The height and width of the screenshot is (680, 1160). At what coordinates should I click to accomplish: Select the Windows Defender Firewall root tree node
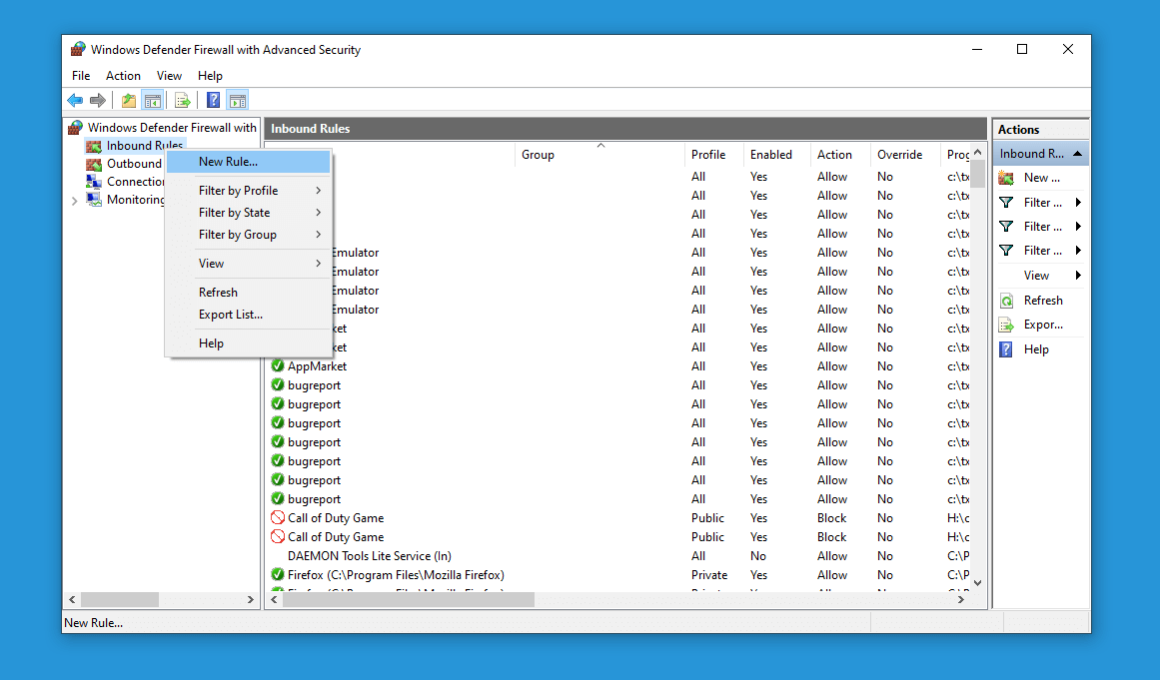(163, 127)
